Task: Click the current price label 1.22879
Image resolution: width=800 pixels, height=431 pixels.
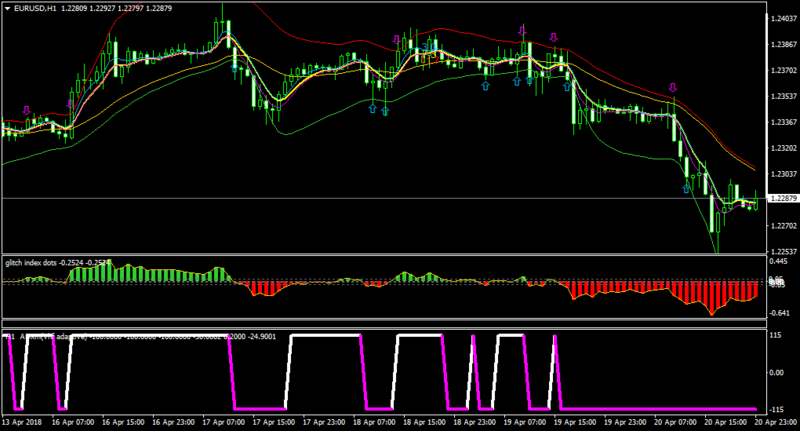Action: 783,198
